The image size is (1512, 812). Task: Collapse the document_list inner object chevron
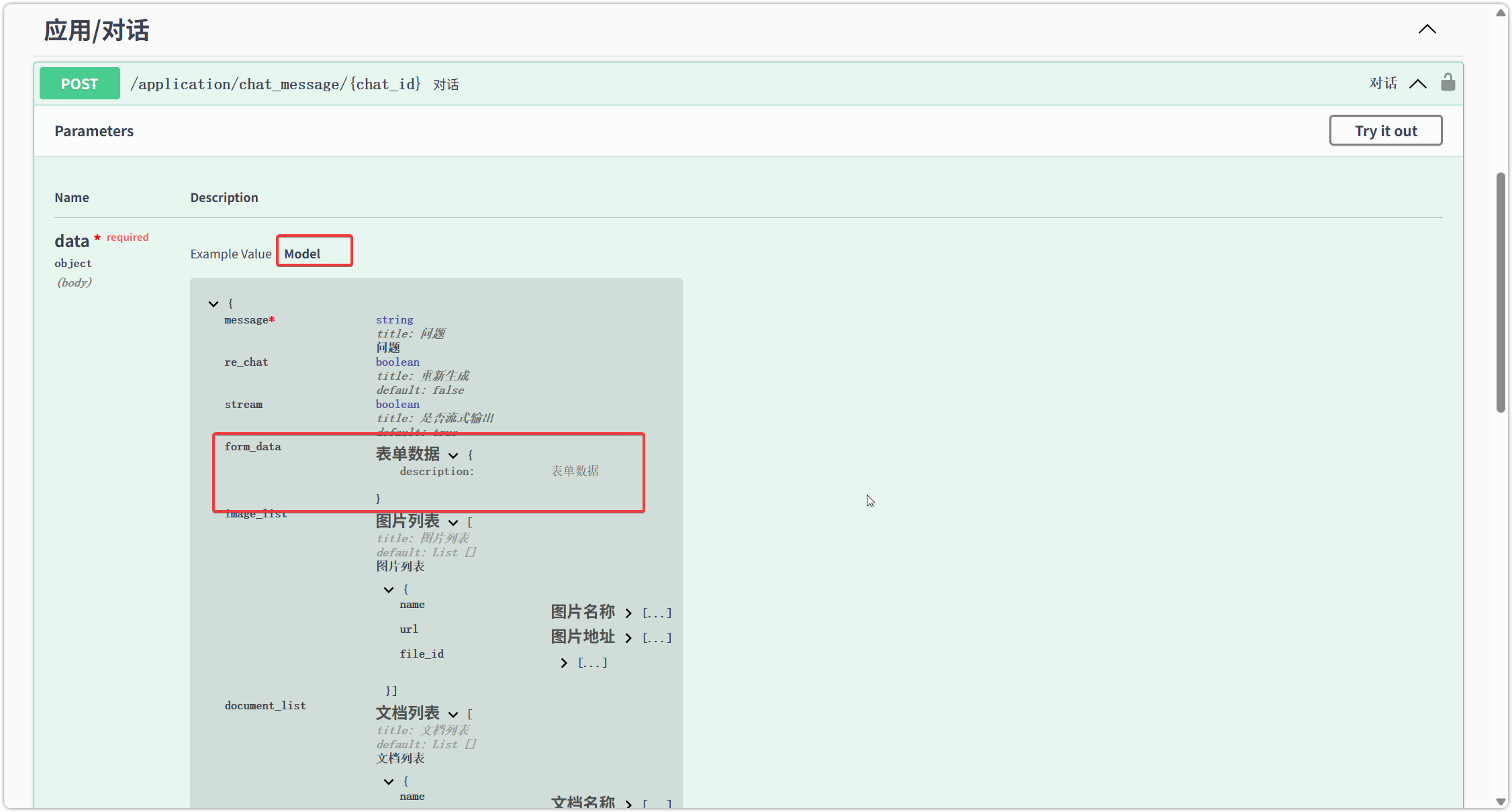tap(389, 782)
